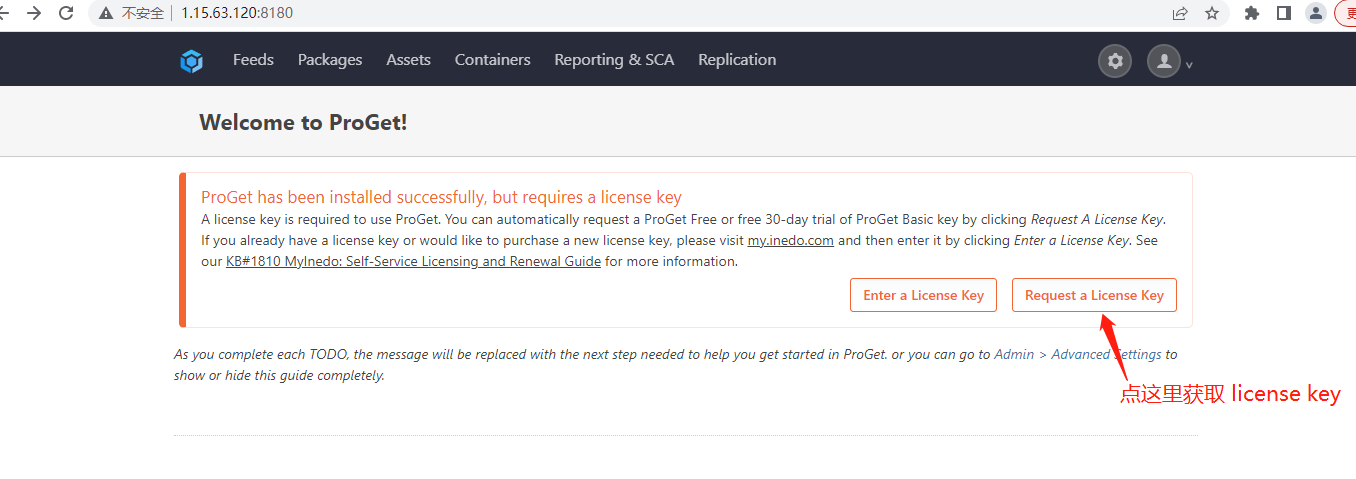Click the Request a License Key button

click(1094, 295)
